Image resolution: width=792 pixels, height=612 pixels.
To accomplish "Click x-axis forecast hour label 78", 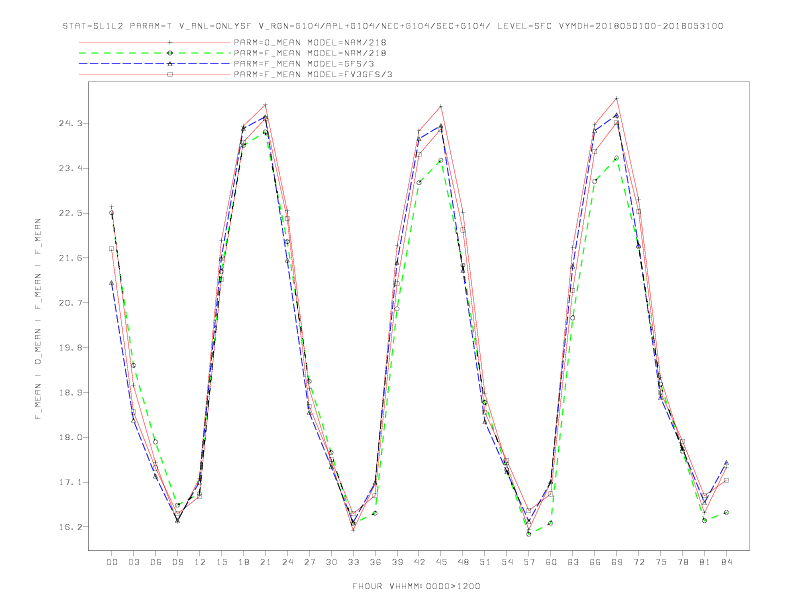I will pos(682,562).
